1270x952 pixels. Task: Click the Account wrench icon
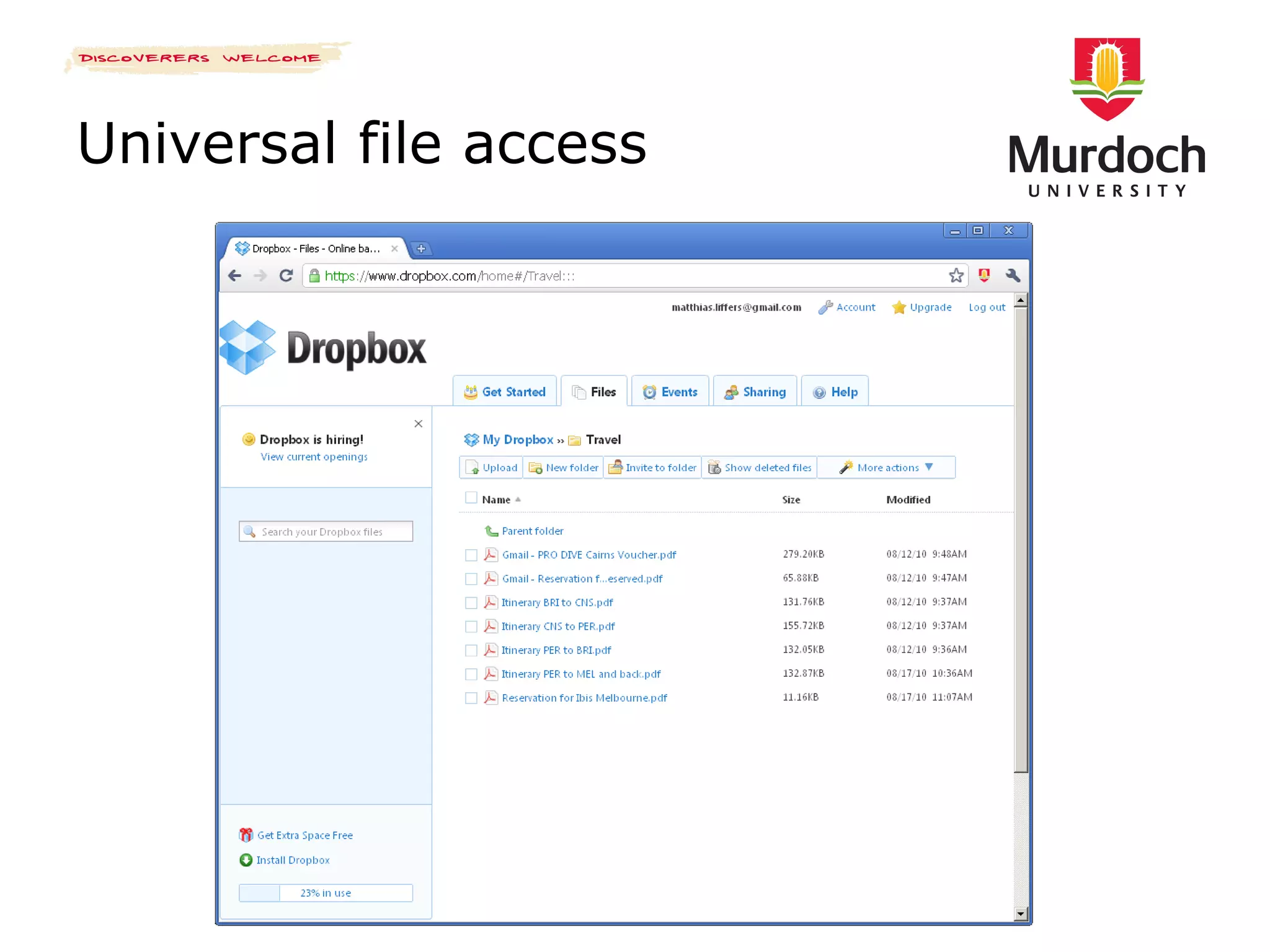pyautogui.click(x=825, y=307)
